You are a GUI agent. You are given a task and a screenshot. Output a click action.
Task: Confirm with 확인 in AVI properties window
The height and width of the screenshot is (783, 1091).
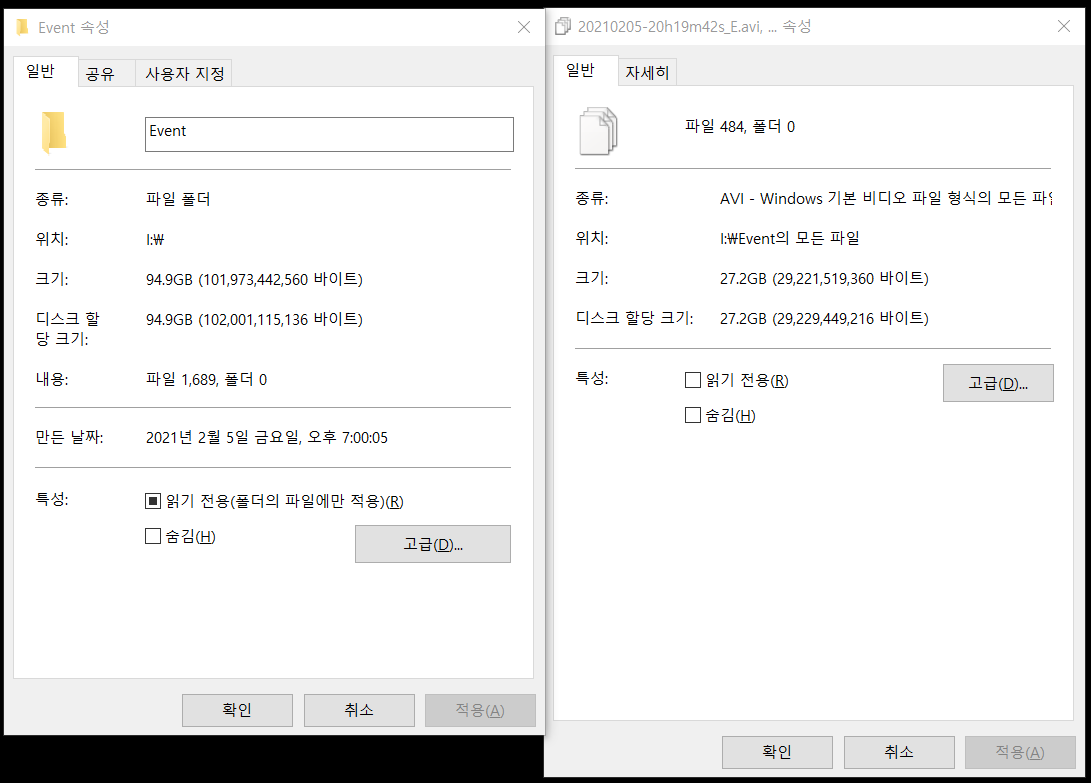(x=777, y=752)
